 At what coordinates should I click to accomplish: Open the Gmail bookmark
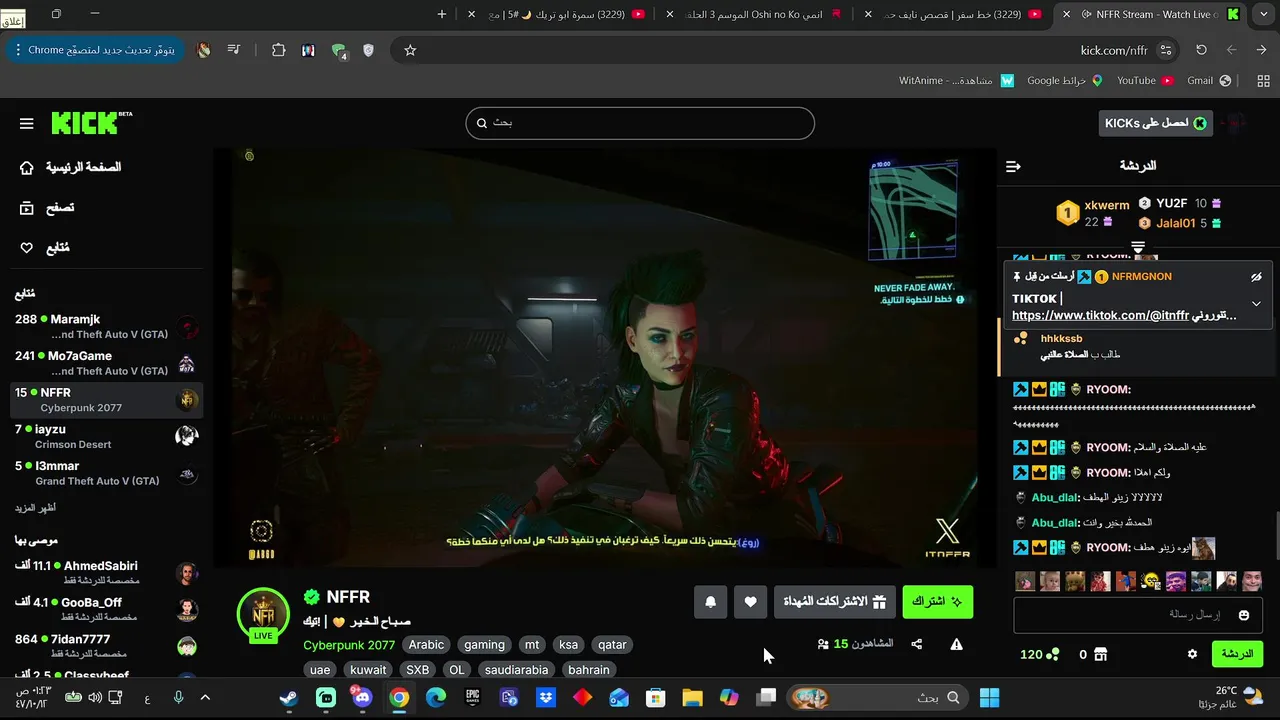pyautogui.click(x=1208, y=81)
